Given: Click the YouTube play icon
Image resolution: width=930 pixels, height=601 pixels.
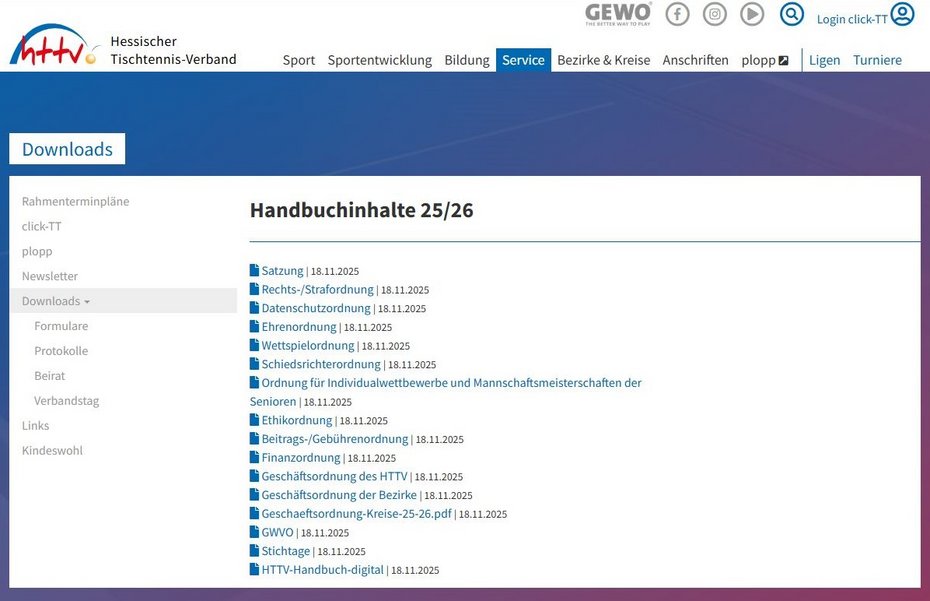Looking at the screenshot, I should [x=752, y=14].
